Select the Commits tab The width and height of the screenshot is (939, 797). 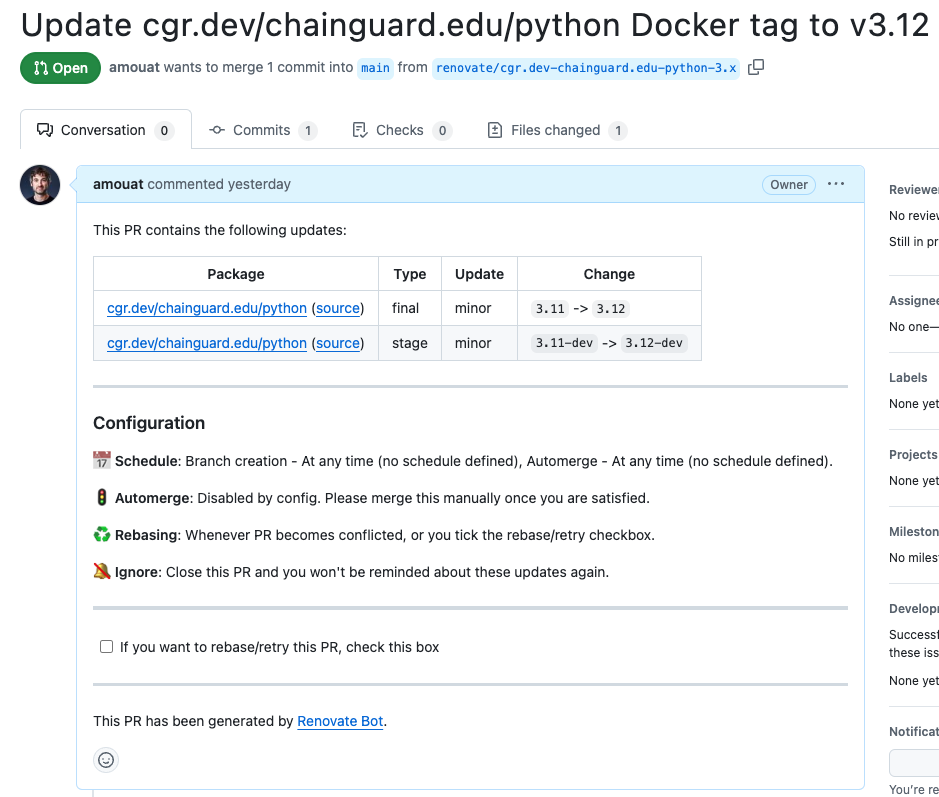[x=262, y=130]
